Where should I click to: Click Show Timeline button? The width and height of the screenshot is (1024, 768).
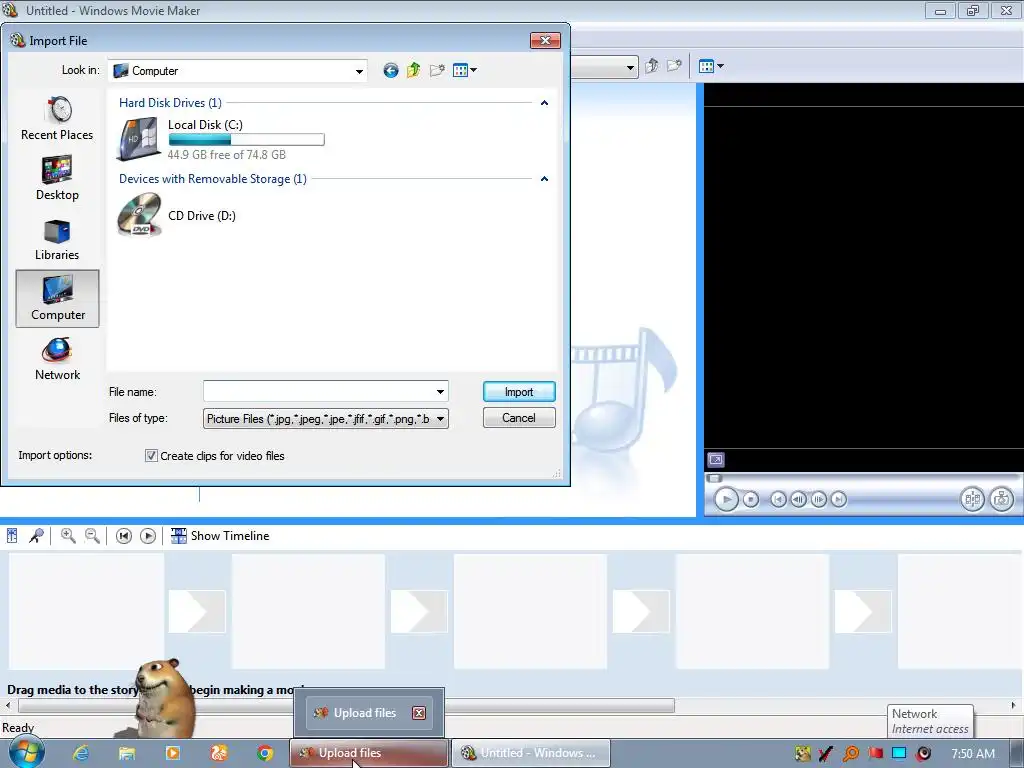click(220, 536)
